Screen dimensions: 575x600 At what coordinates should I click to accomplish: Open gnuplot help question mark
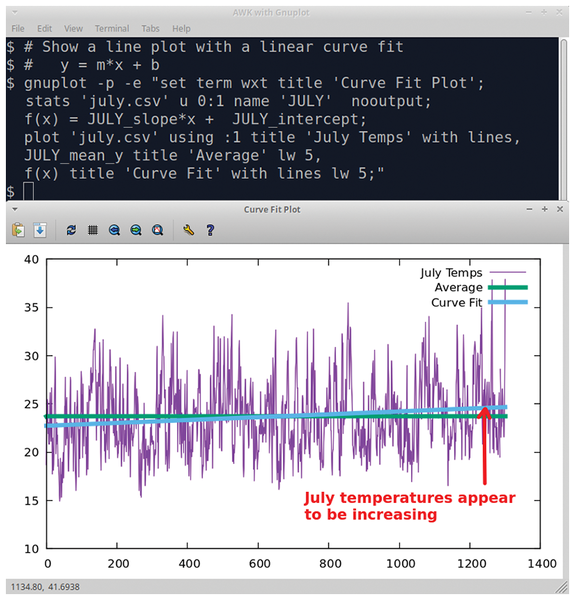(x=210, y=230)
